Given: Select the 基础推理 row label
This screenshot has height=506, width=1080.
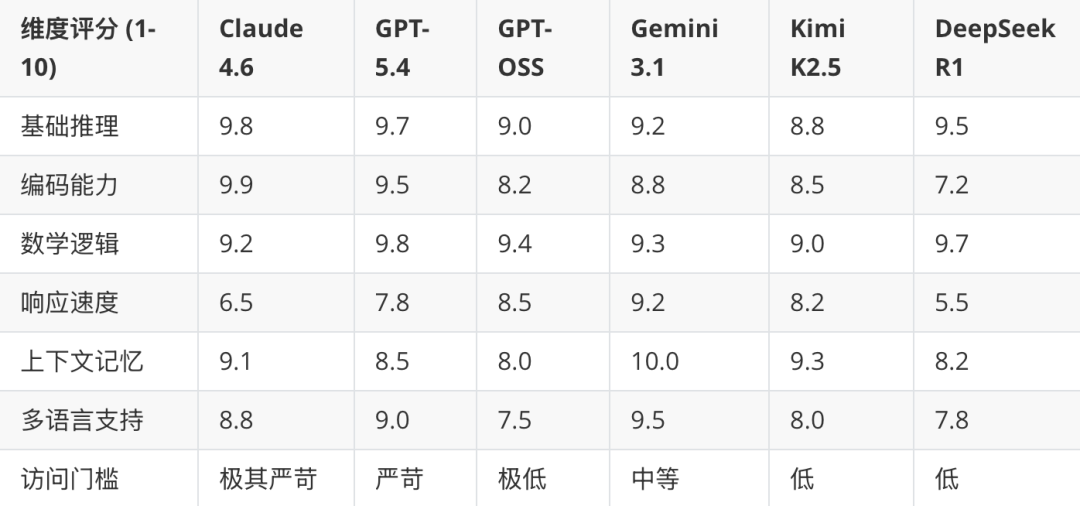Looking at the screenshot, I should pyautogui.click(x=70, y=127).
